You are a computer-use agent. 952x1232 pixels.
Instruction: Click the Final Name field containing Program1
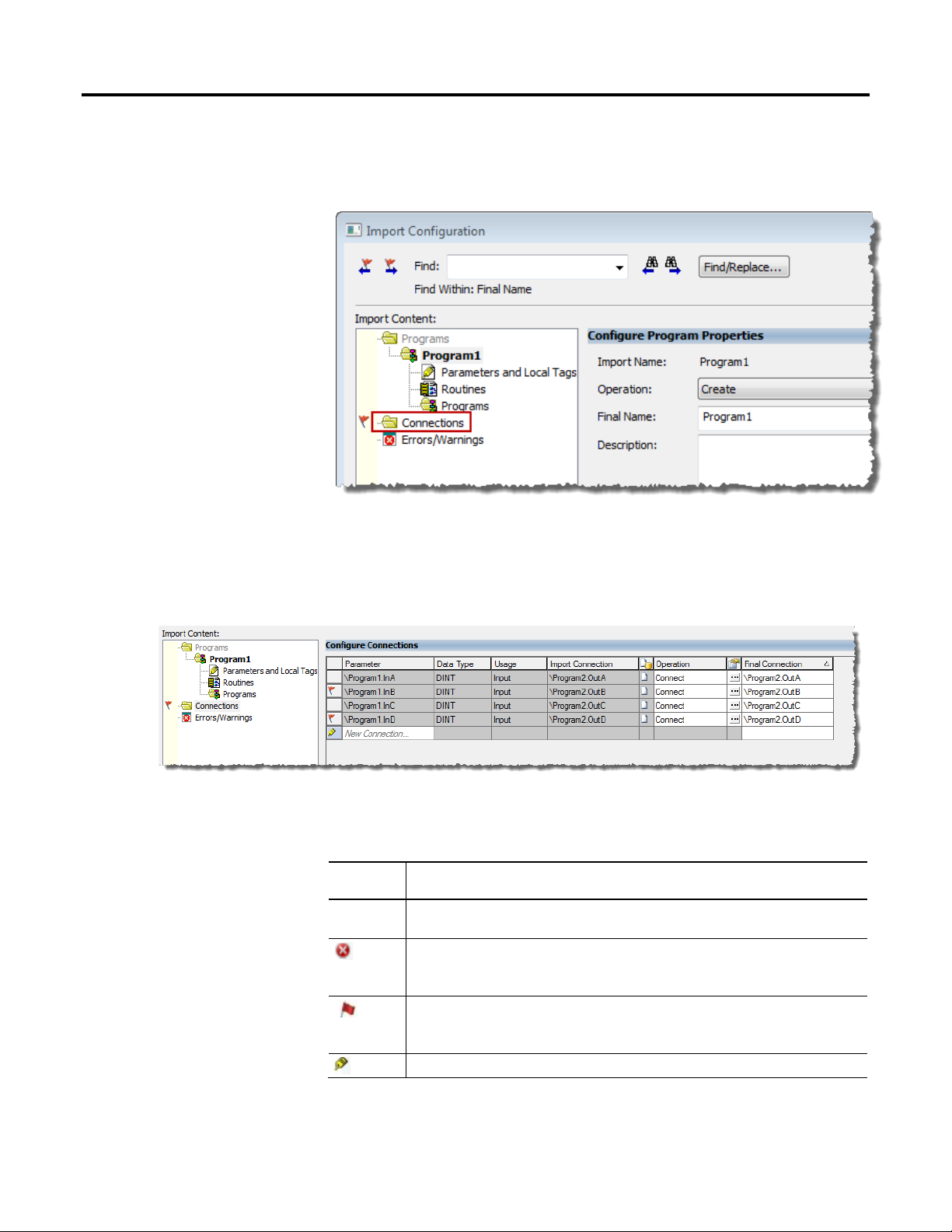click(x=784, y=417)
